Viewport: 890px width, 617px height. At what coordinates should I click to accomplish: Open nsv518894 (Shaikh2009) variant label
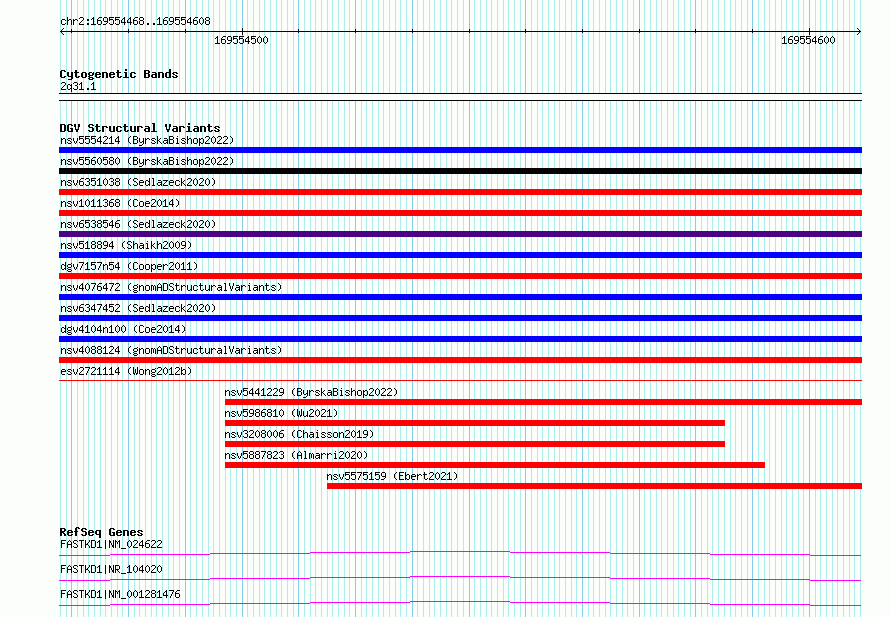click(126, 245)
